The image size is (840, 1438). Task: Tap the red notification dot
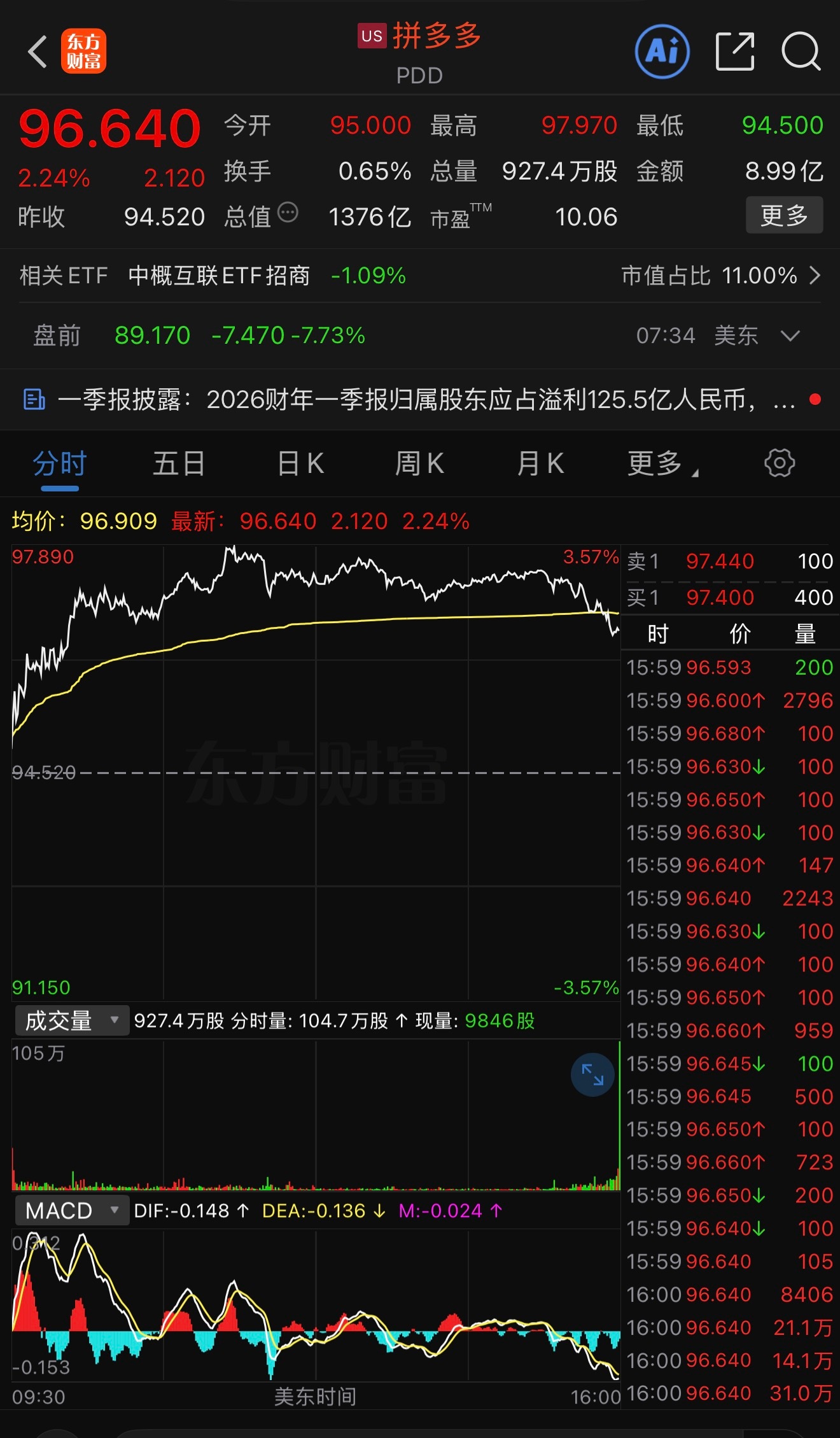point(815,399)
